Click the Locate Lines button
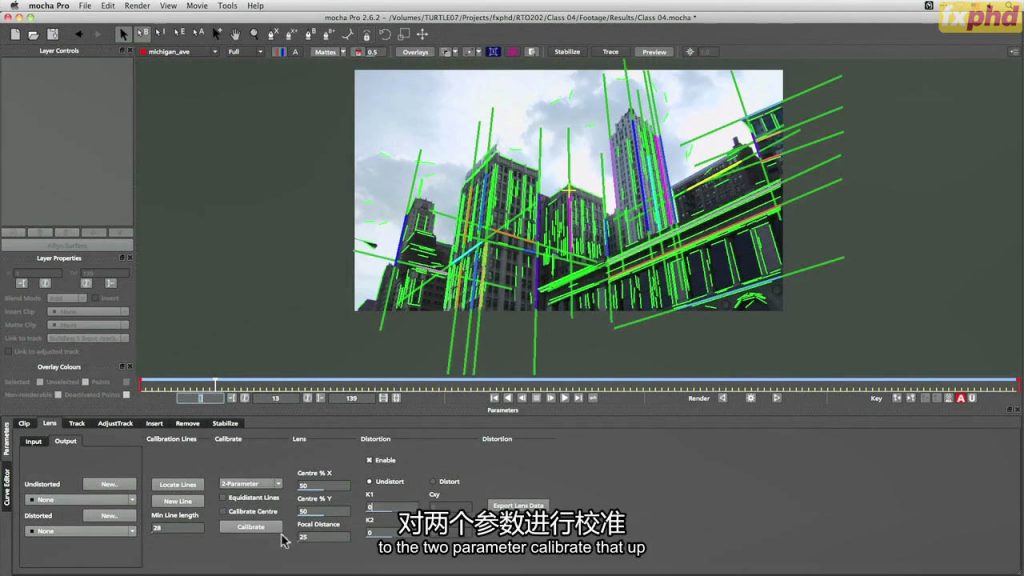 pos(177,484)
